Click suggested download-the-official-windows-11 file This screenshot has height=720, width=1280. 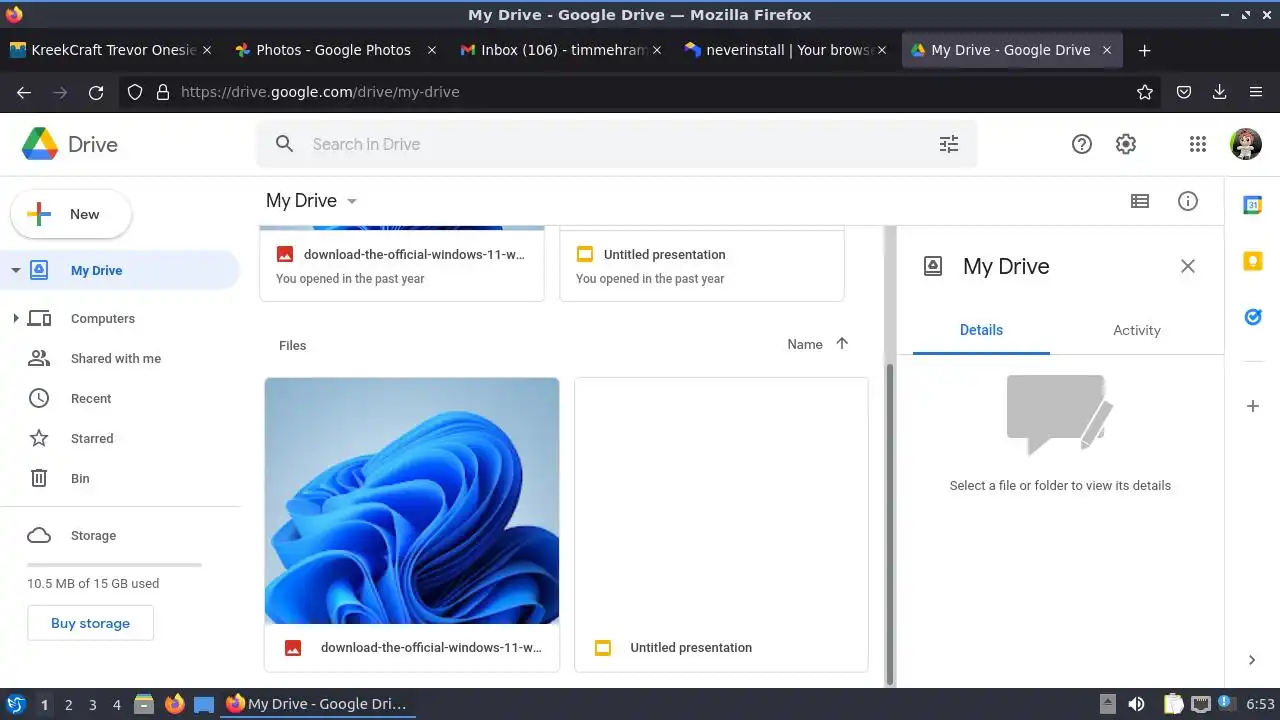pyautogui.click(x=402, y=264)
